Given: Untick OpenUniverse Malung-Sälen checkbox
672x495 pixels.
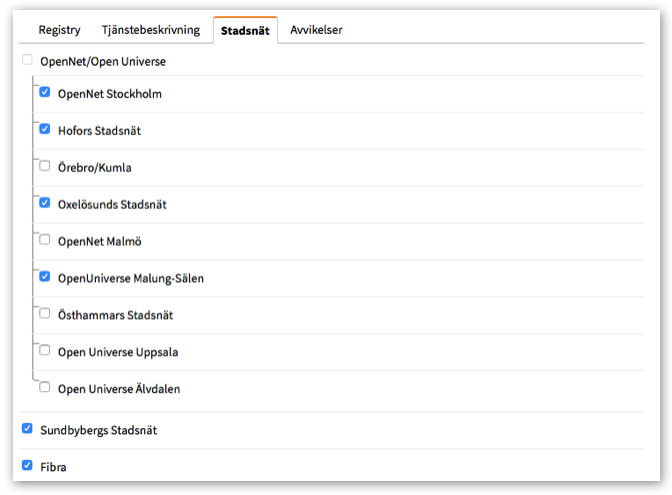Looking at the screenshot, I should (x=45, y=276).
